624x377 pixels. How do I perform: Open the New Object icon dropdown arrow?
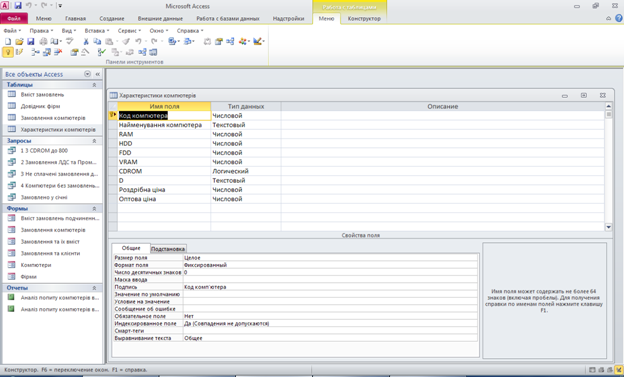(x=249, y=41)
